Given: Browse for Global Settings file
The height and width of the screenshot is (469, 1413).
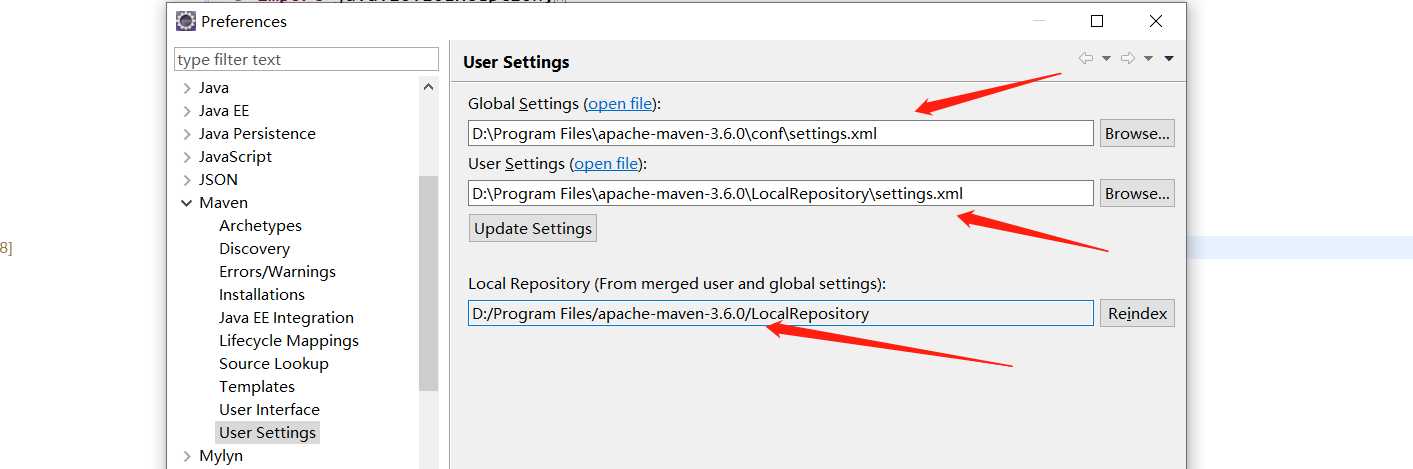Looking at the screenshot, I should coord(1137,134).
